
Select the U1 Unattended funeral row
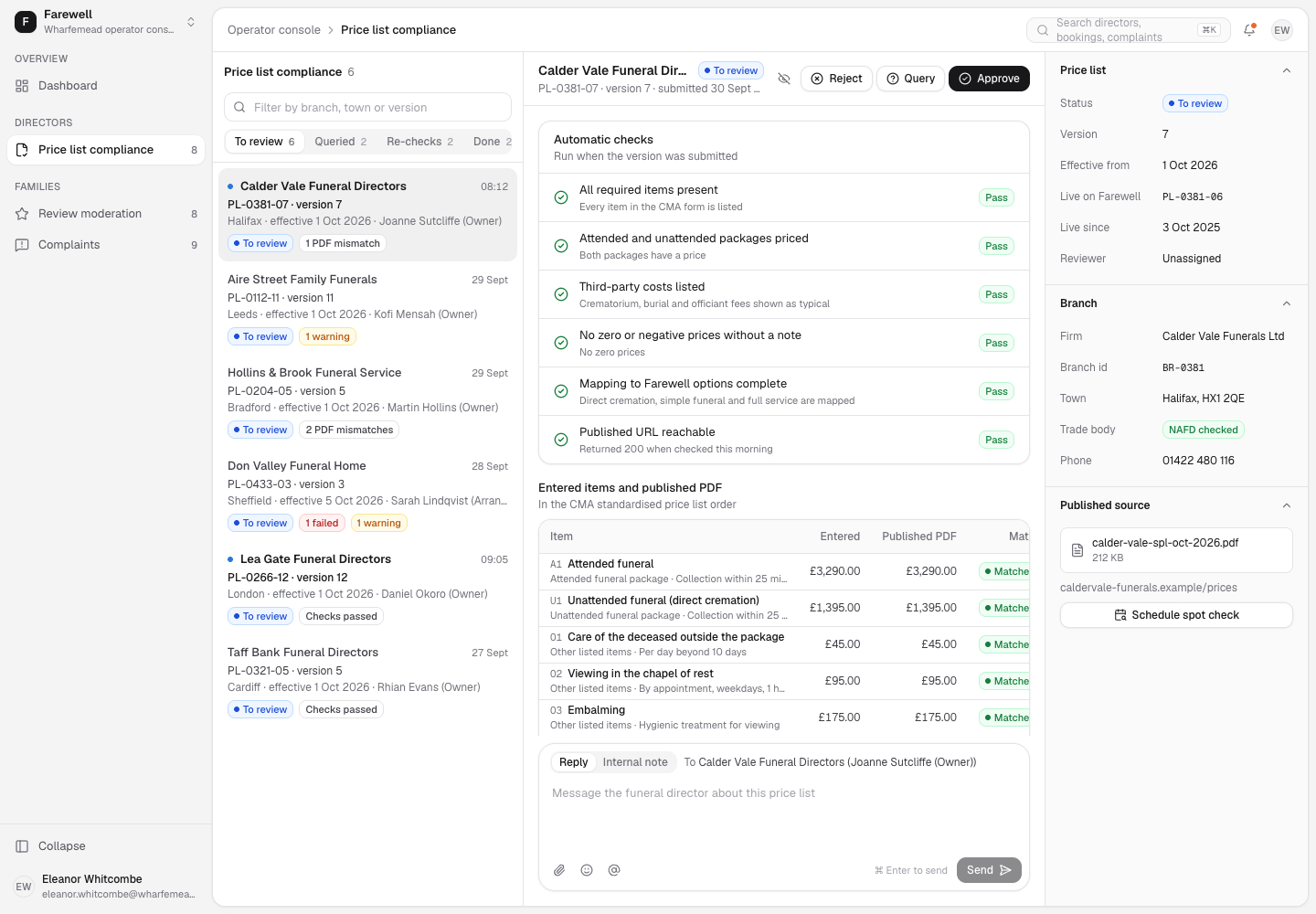pyautogui.click(x=784, y=608)
